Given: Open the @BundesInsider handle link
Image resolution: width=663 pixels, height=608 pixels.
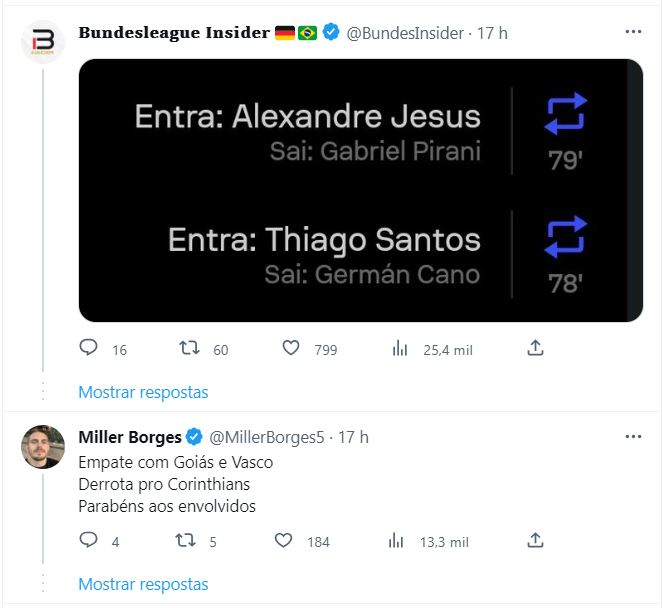Looking at the screenshot, I should click(x=405, y=33).
